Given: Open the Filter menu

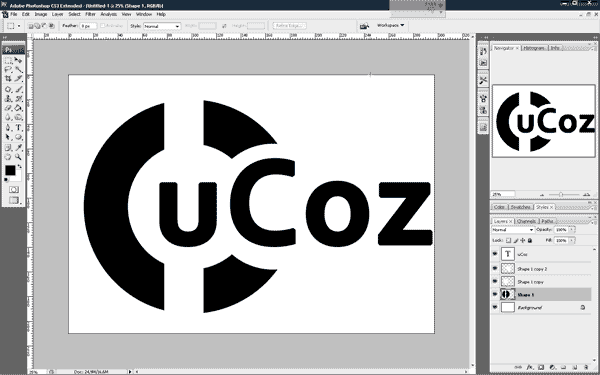Looking at the screenshot, I should tap(90, 14).
